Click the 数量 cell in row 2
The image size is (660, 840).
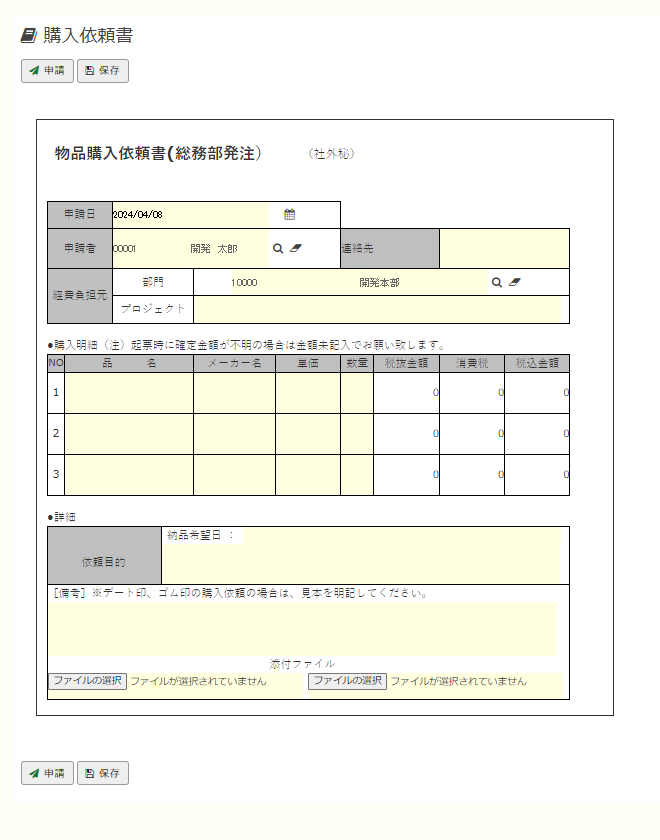pos(357,434)
